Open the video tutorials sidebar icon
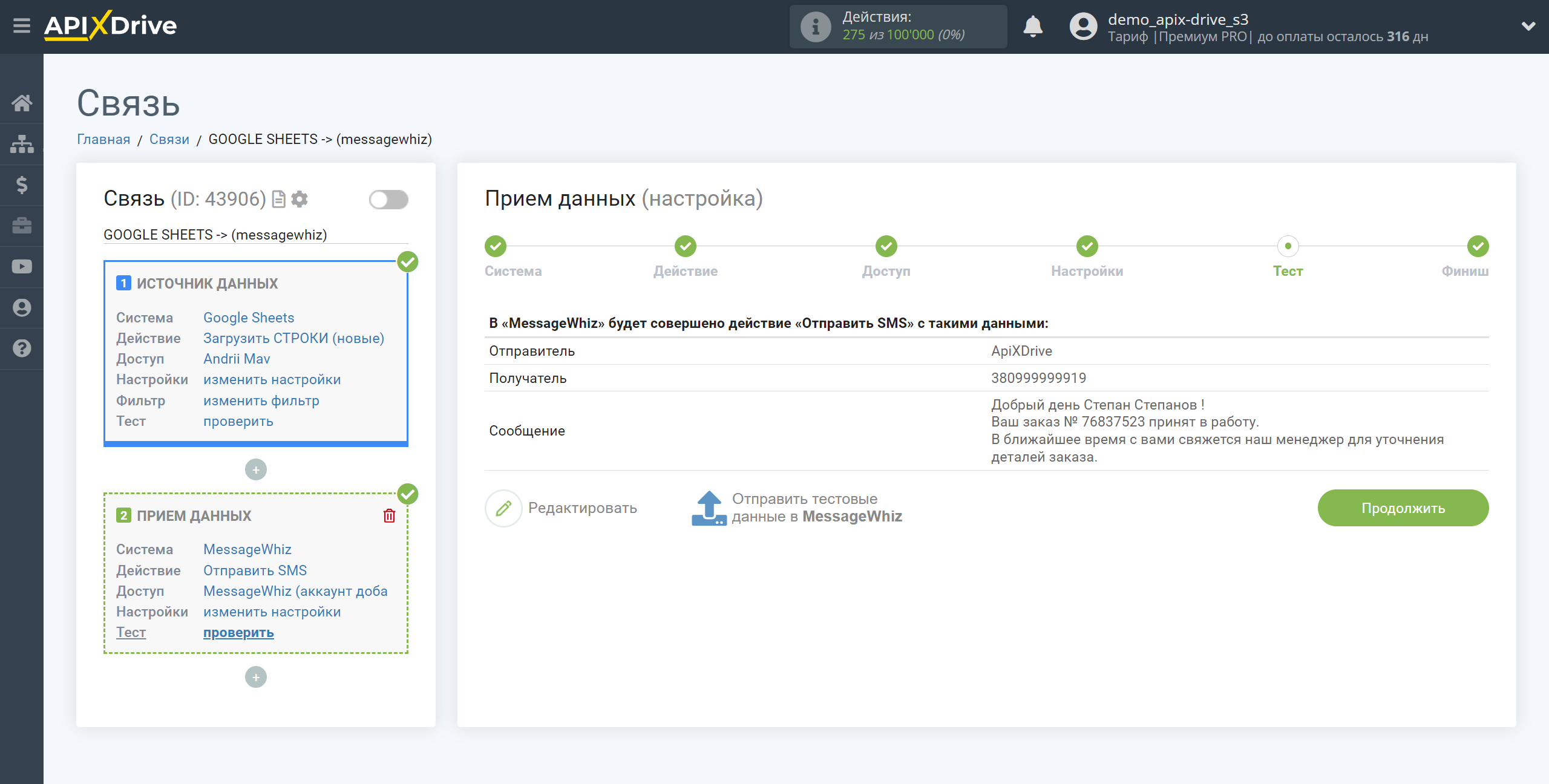This screenshot has width=1549, height=784. coord(22,267)
